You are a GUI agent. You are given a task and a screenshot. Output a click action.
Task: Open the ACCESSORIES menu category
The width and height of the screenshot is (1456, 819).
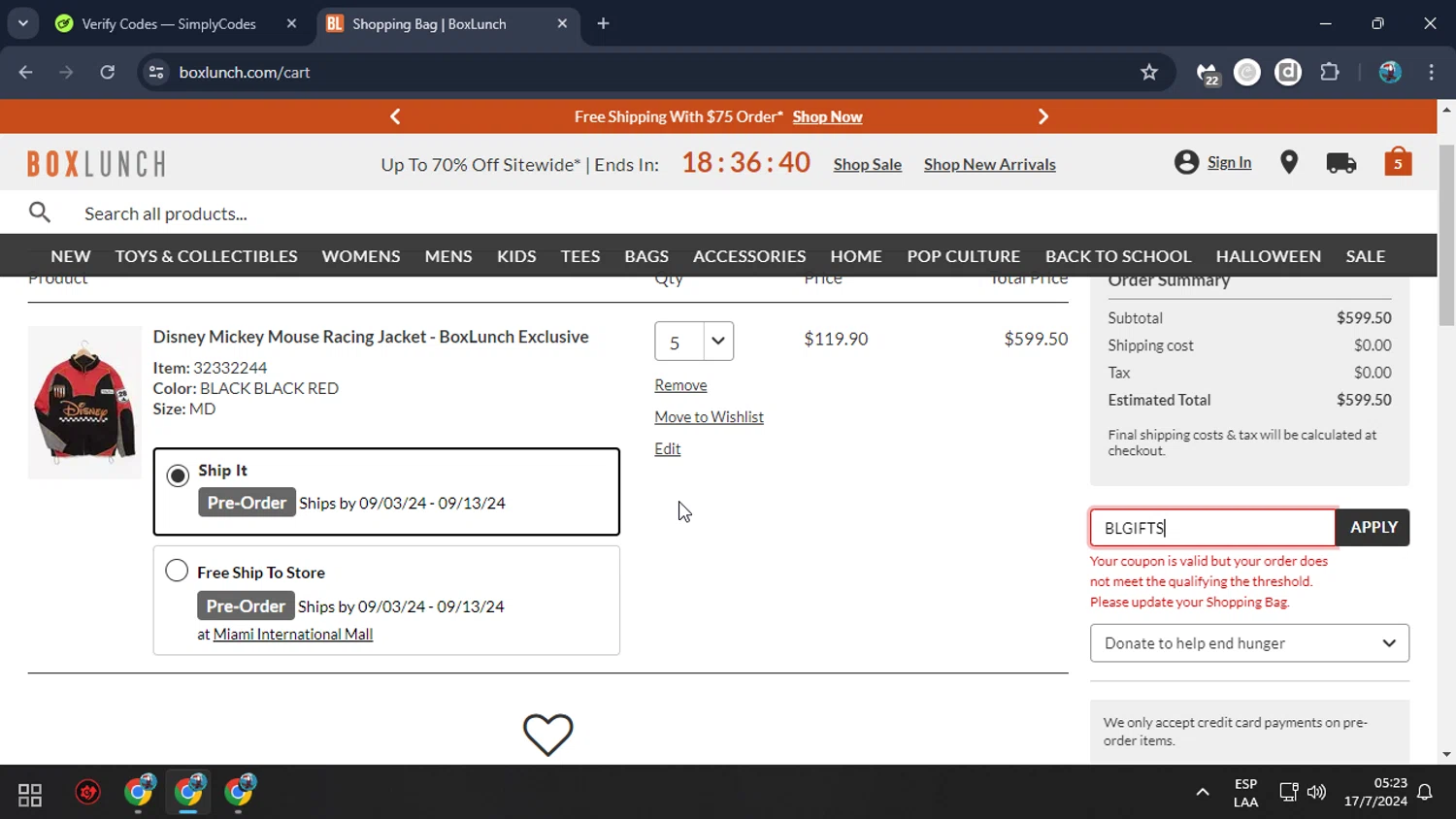coord(749,256)
